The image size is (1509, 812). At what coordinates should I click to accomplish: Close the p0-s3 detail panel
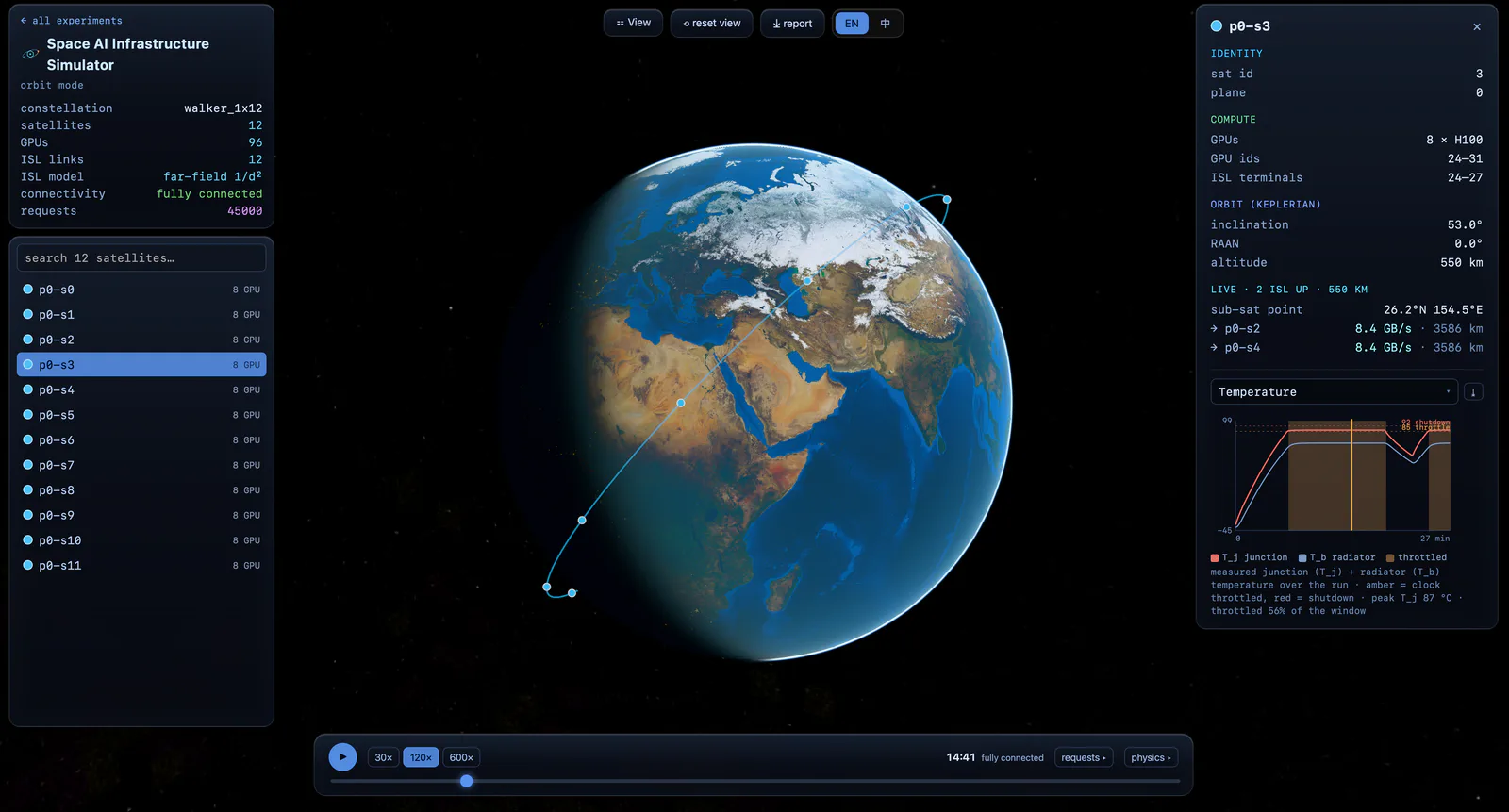1477,26
